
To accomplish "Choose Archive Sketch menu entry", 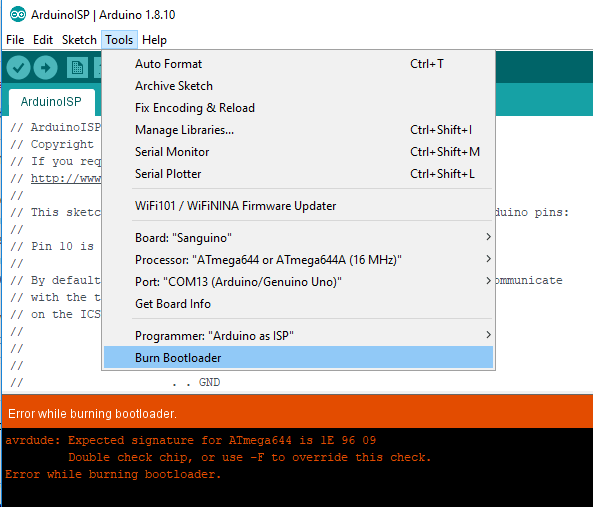I will (x=298, y=86).
